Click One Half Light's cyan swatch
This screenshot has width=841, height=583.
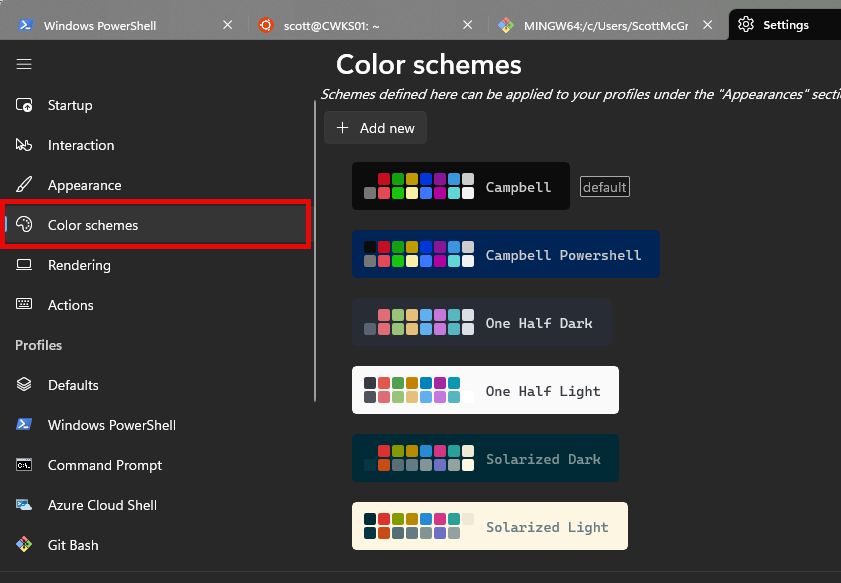[454, 383]
